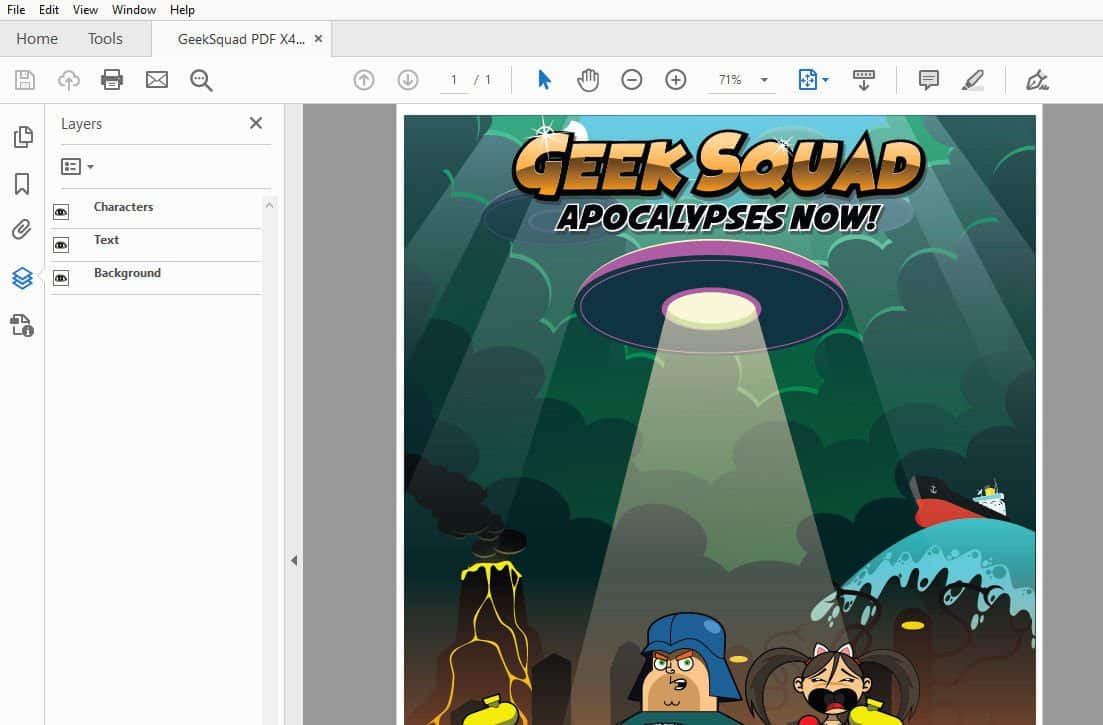Select the Add Comment sticky note icon

point(928,79)
